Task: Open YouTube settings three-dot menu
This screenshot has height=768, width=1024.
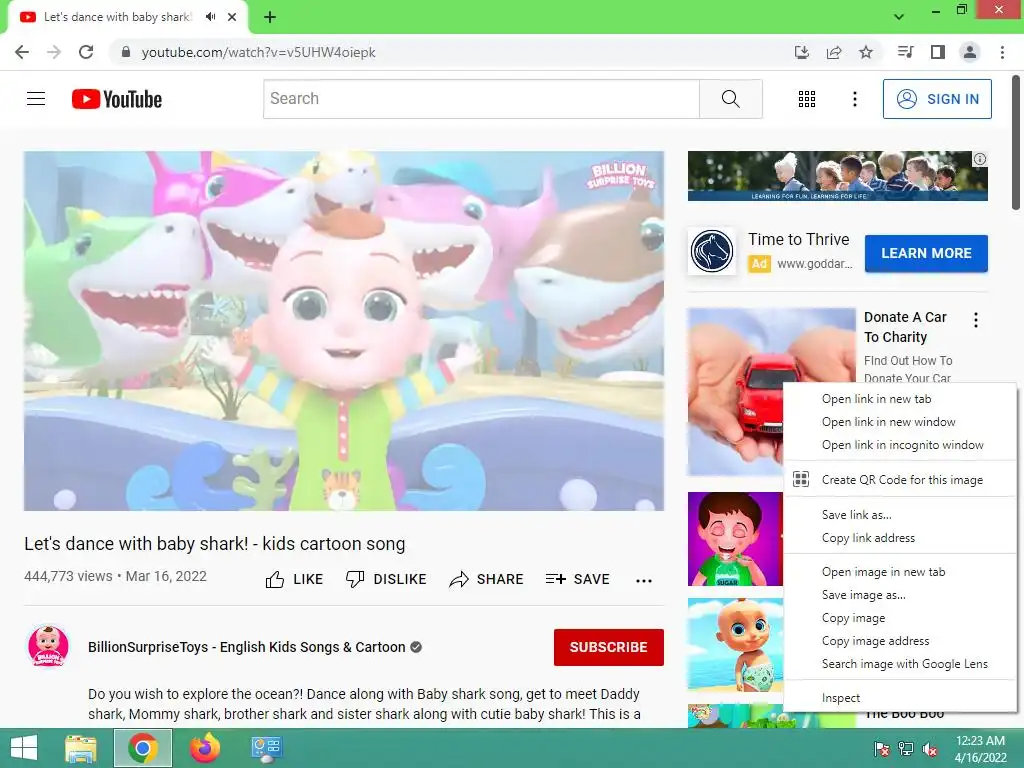Action: [x=855, y=99]
